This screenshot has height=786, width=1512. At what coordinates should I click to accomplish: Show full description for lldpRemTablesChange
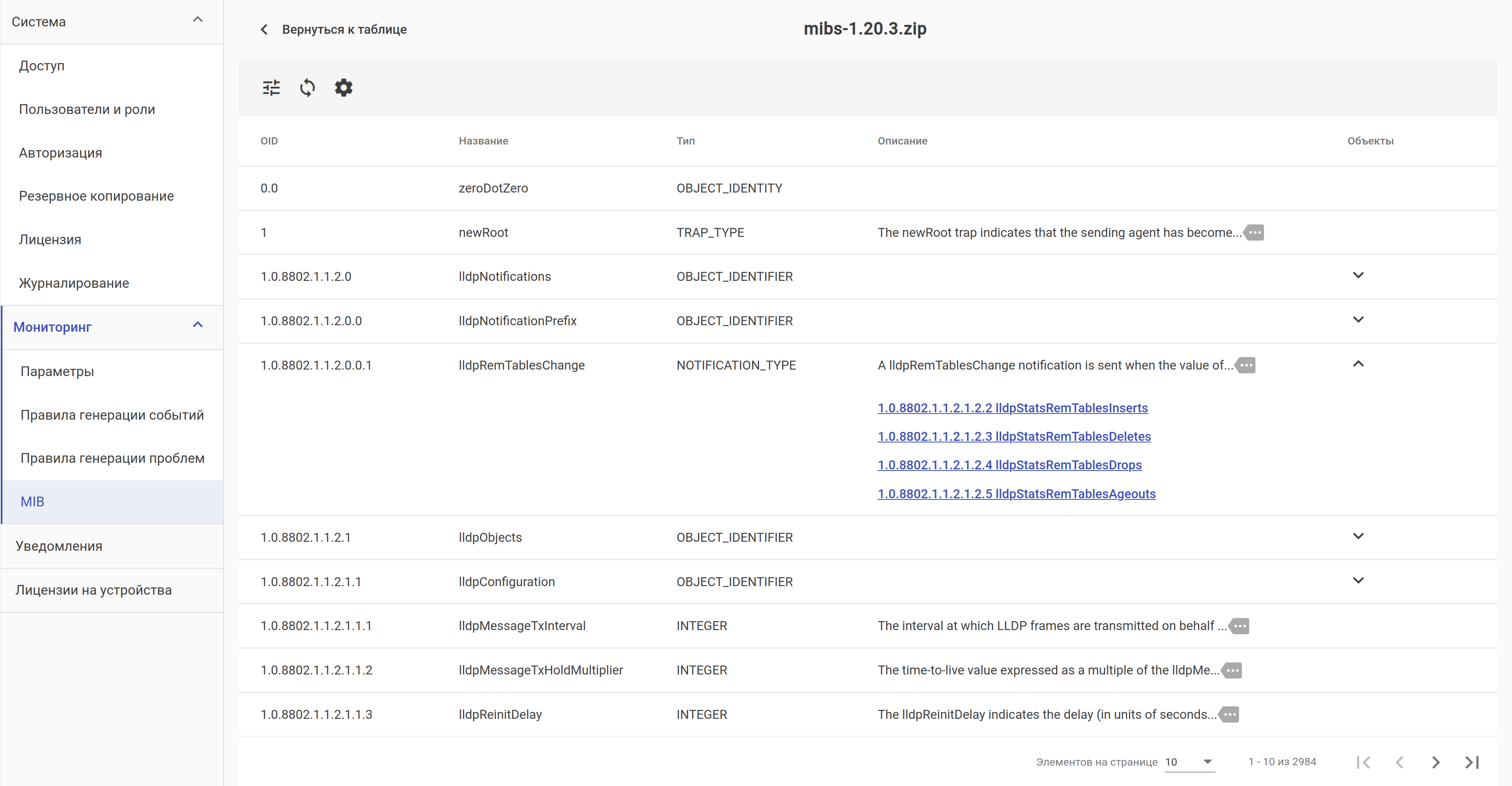pos(1246,366)
